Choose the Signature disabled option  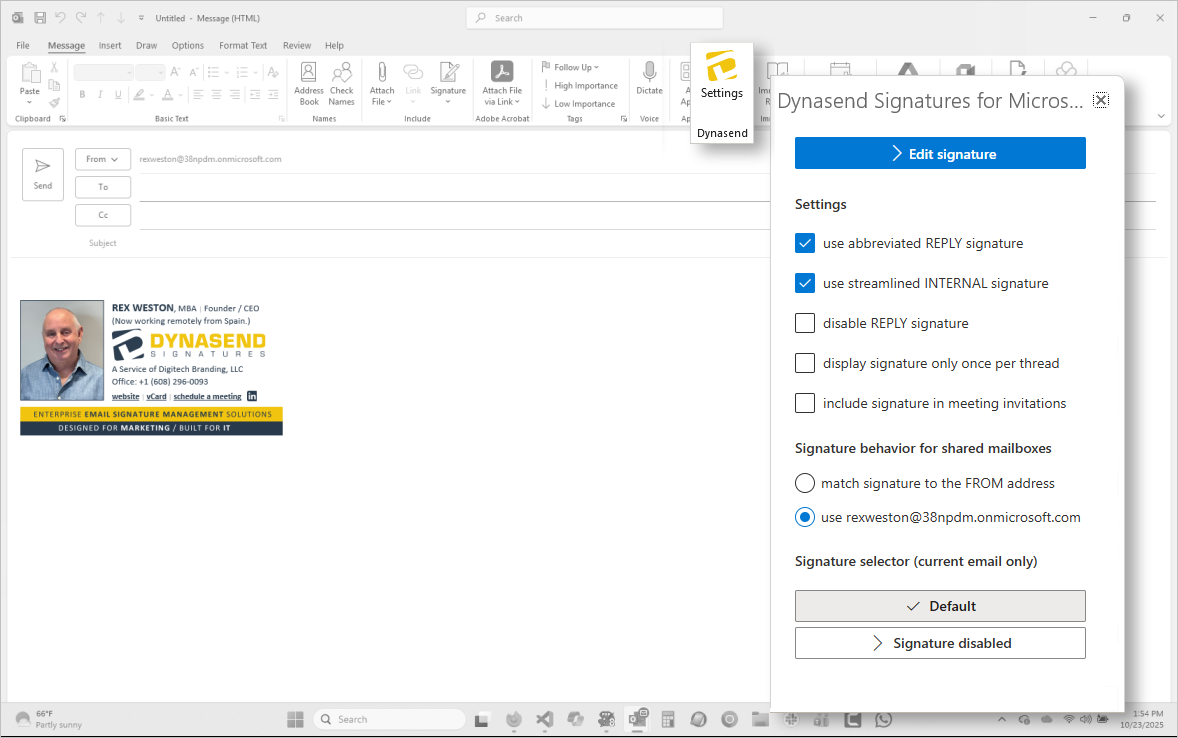point(939,642)
